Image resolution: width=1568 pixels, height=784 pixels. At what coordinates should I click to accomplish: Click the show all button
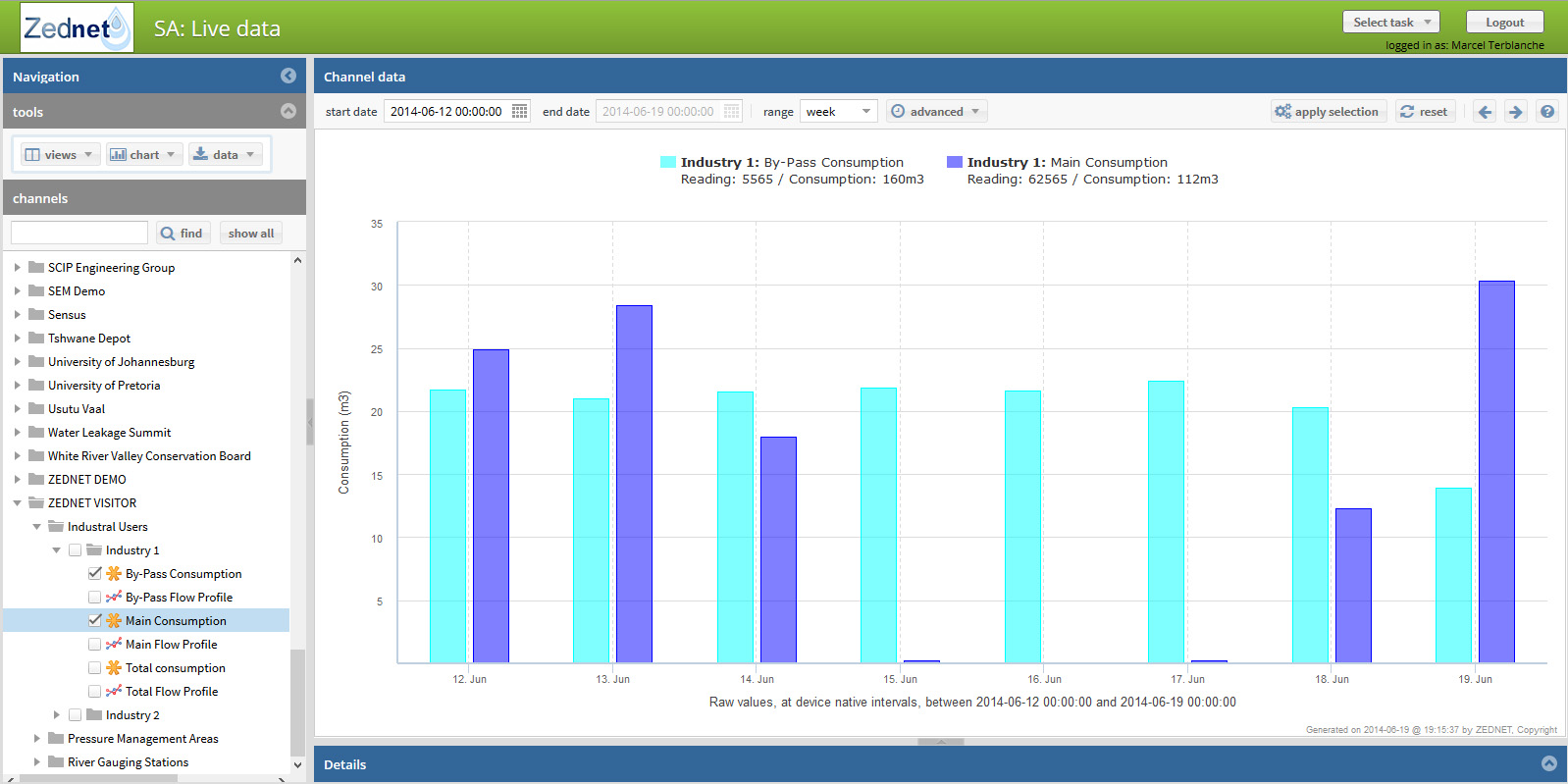[x=250, y=233]
